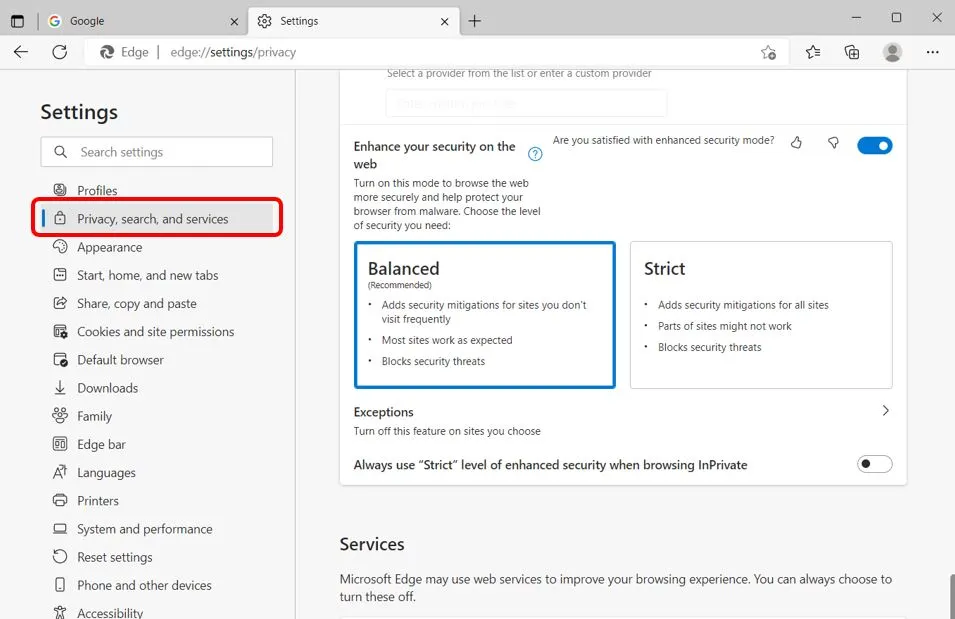Click the Search settings field
955x619 pixels.
click(157, 152)
